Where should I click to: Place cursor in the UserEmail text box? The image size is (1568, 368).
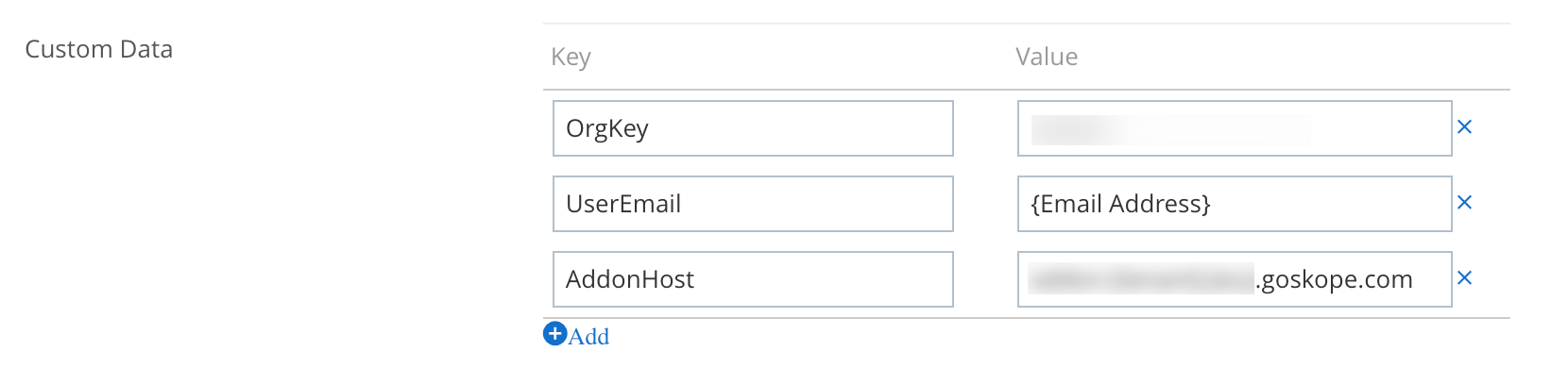pos(753,204)
